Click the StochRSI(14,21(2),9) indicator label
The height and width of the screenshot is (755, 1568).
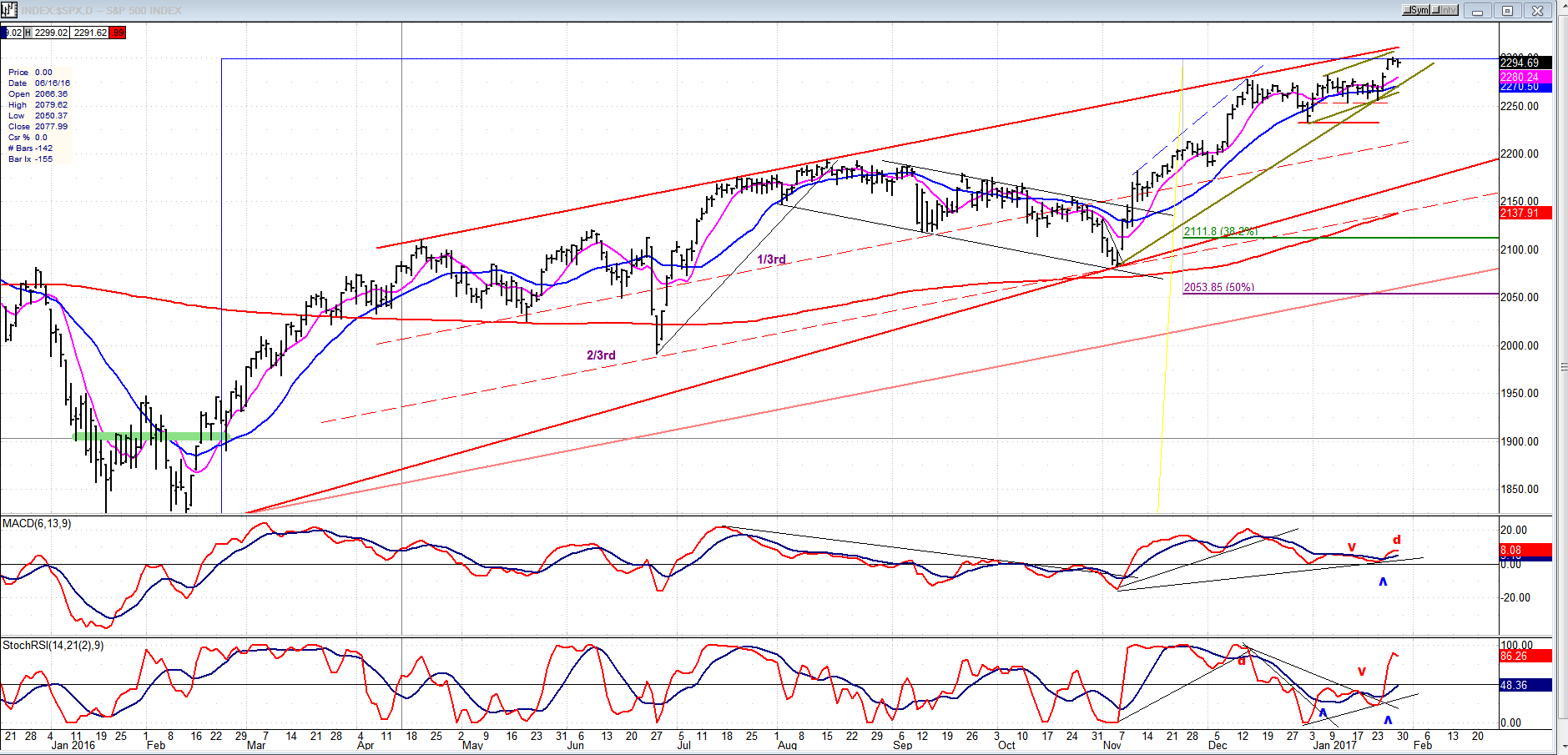[x=53, y=645]
